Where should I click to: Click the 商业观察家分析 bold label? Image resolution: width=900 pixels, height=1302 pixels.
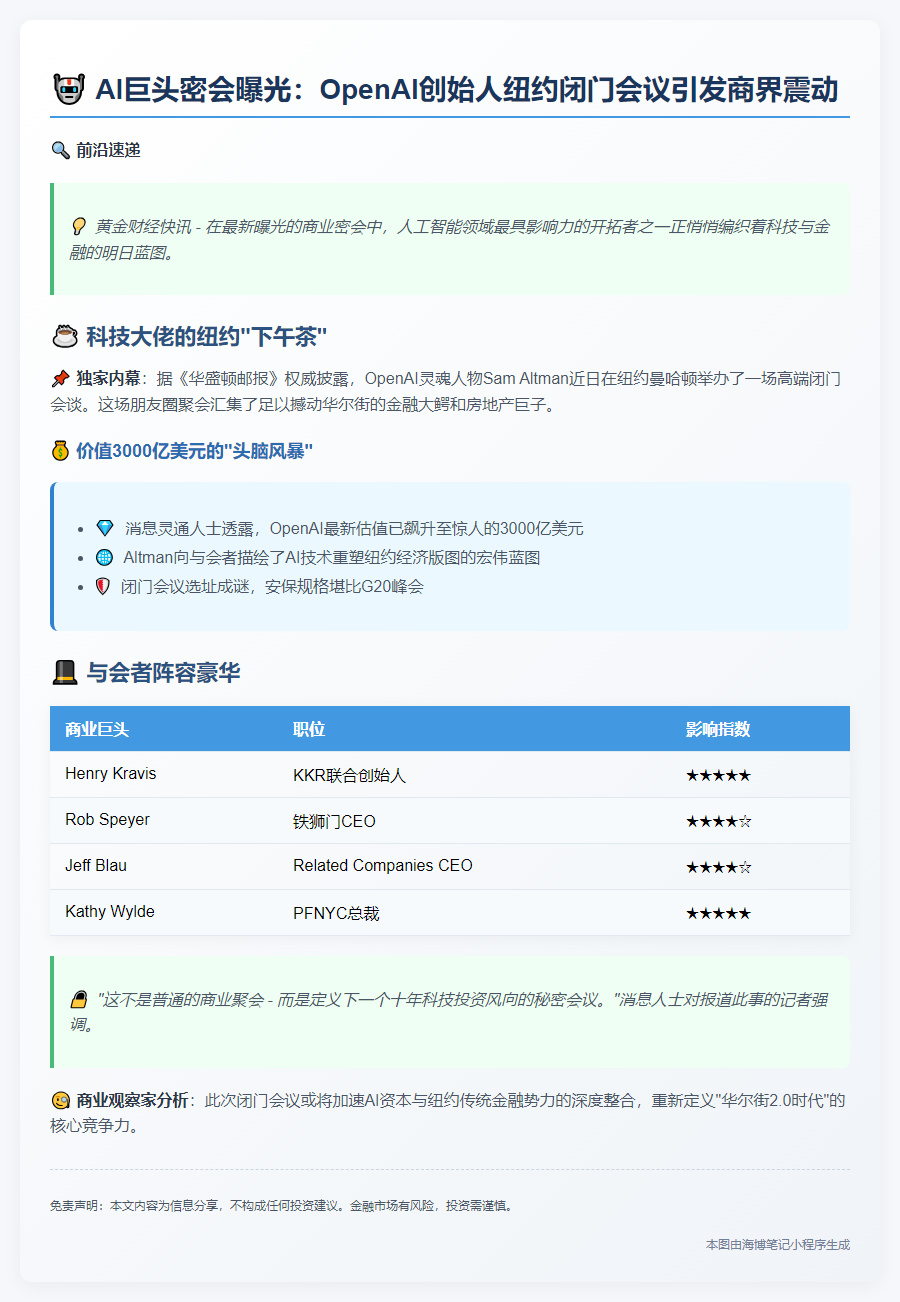pyautogui.click(x=132, y=1100)
